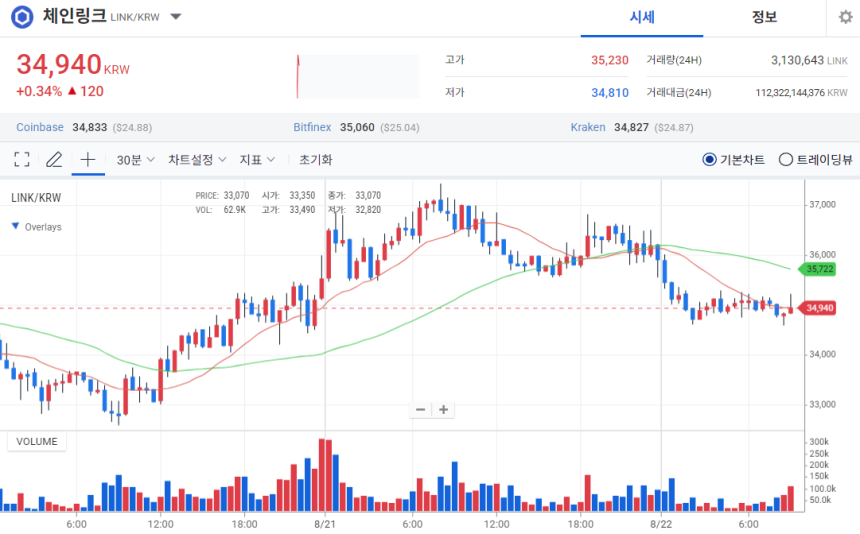The image size is (860, 534).
Task: Open the 지표 indicators dropdown
Action: [257, 159]
